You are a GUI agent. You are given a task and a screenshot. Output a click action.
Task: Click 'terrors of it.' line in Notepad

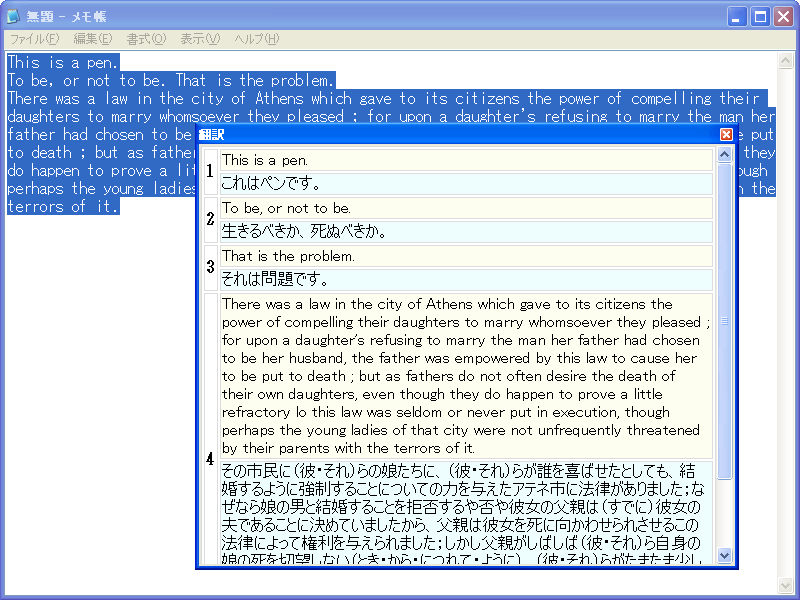(x=63, y=206)
